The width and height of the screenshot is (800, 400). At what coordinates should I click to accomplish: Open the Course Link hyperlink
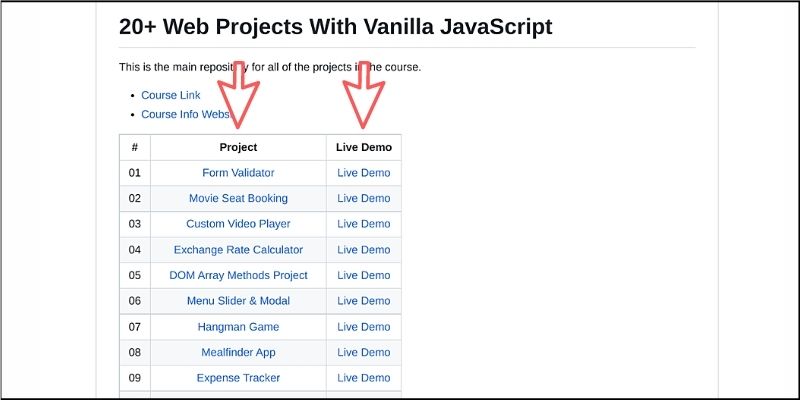pyautogui.click(x=170, y=95)
